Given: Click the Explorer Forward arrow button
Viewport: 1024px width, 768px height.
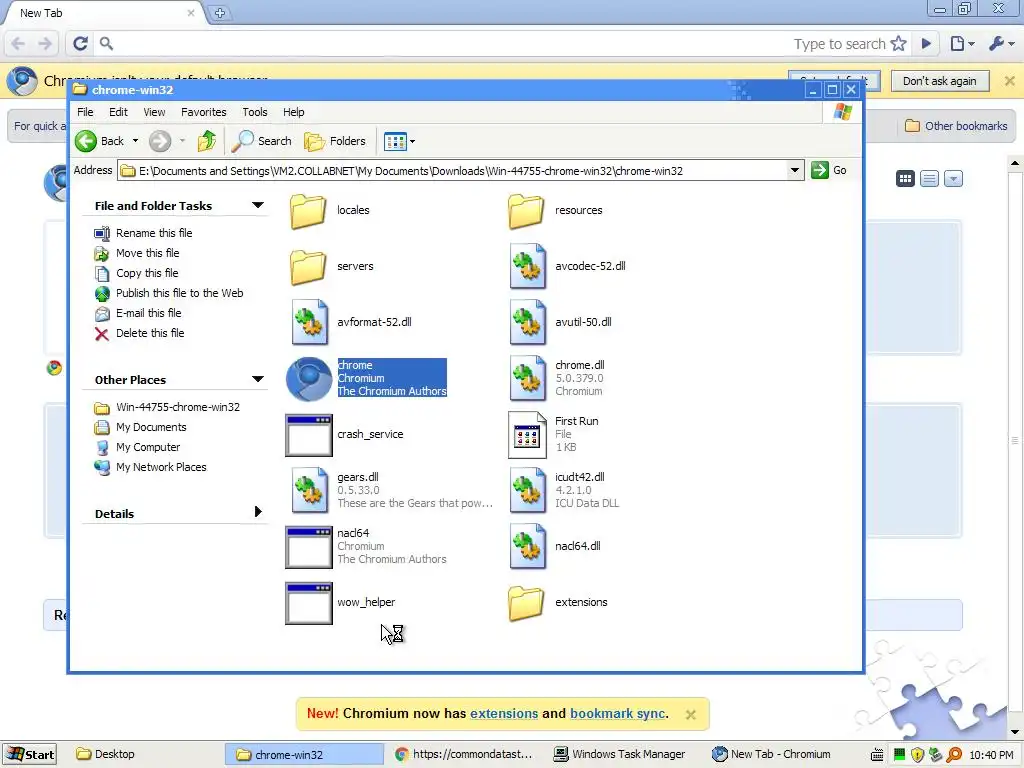Looking at the screenshot, I should [159, 141].
